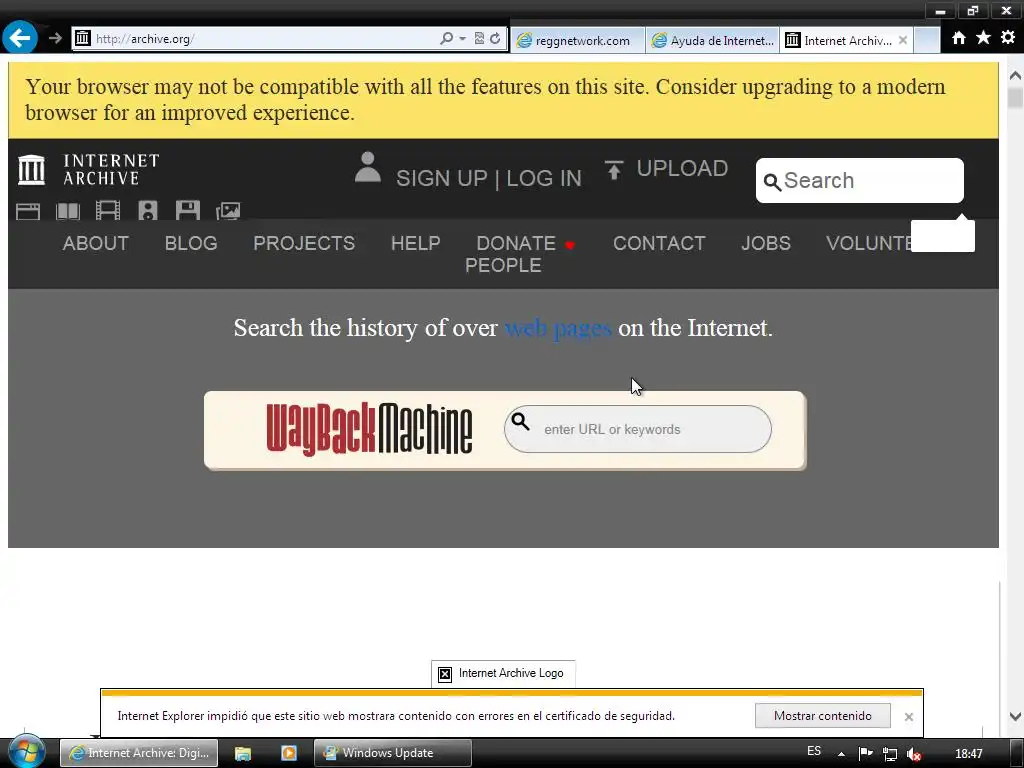Open the Windows Start orb
Image resolution: width=1024 pixels, height=768 pixels.
(x=27, y=752)
